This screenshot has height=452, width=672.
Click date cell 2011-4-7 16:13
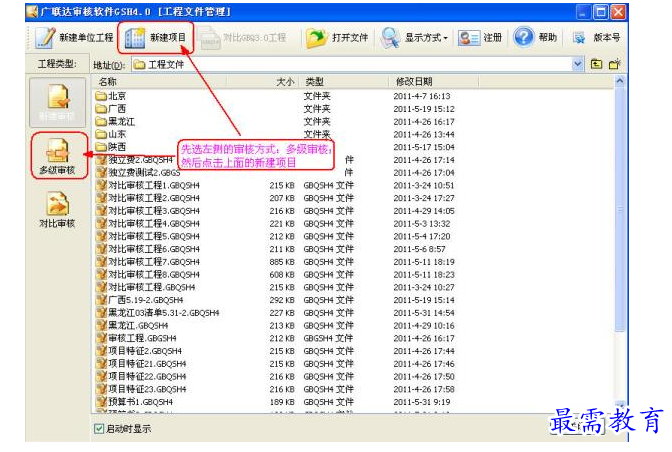click(x=422, y=96)
